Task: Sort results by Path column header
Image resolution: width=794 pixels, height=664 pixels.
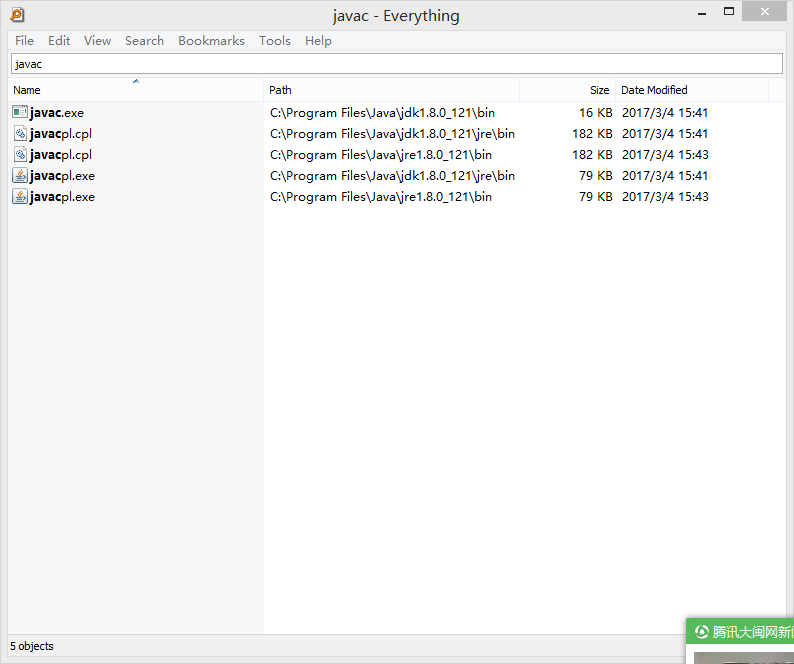Action: click(391, 90)
